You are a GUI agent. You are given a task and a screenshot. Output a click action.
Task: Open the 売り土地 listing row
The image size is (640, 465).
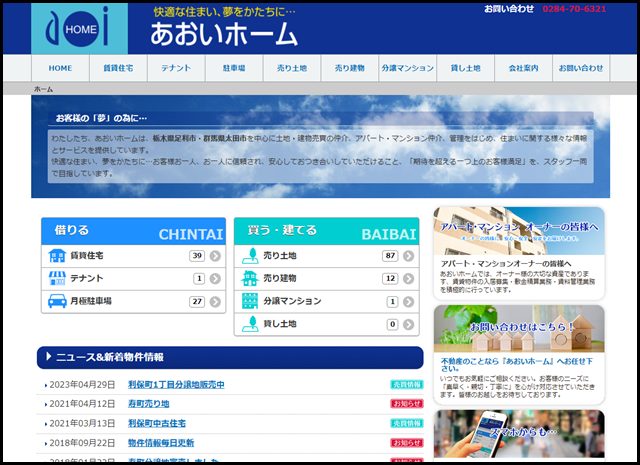(x=327, y=256)
